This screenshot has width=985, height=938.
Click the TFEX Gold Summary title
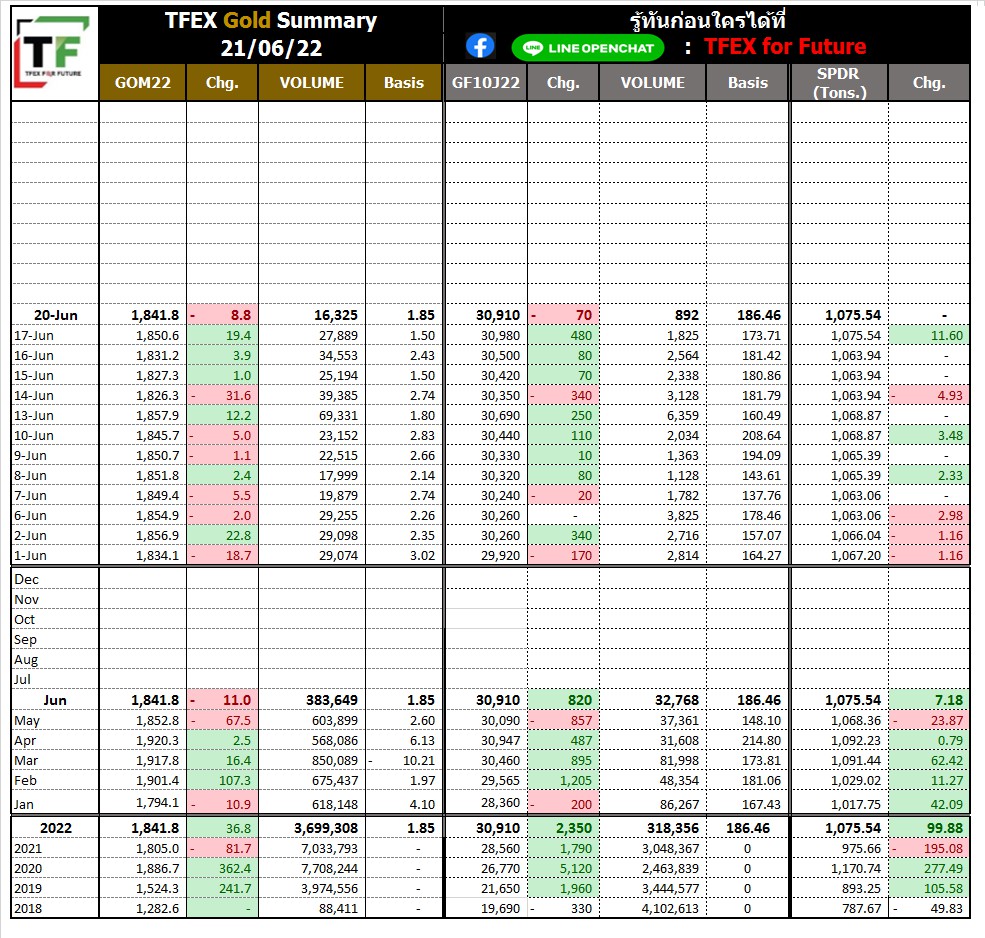click(271, 20)
